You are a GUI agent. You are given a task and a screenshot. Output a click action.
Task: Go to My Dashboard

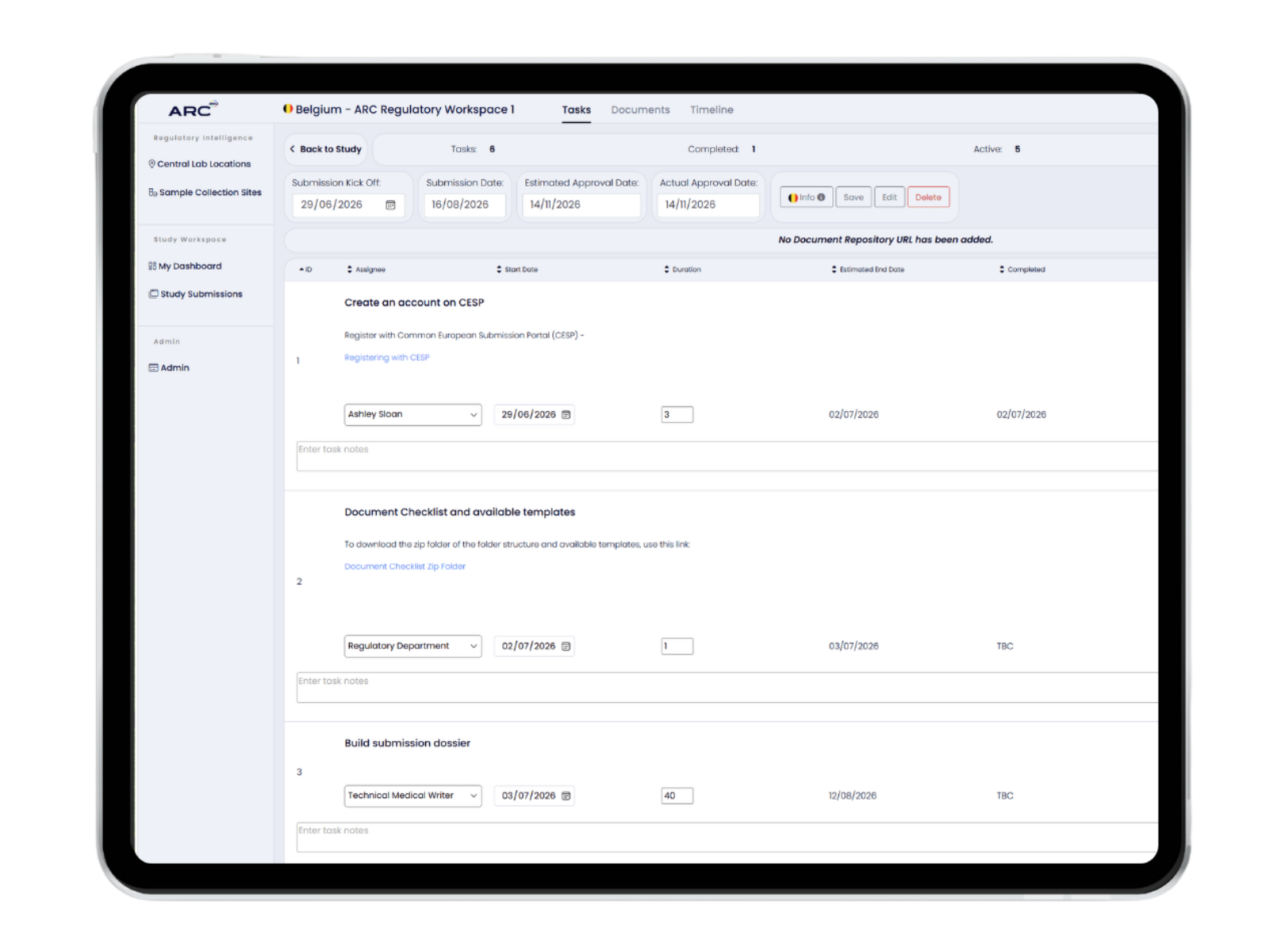185,267
